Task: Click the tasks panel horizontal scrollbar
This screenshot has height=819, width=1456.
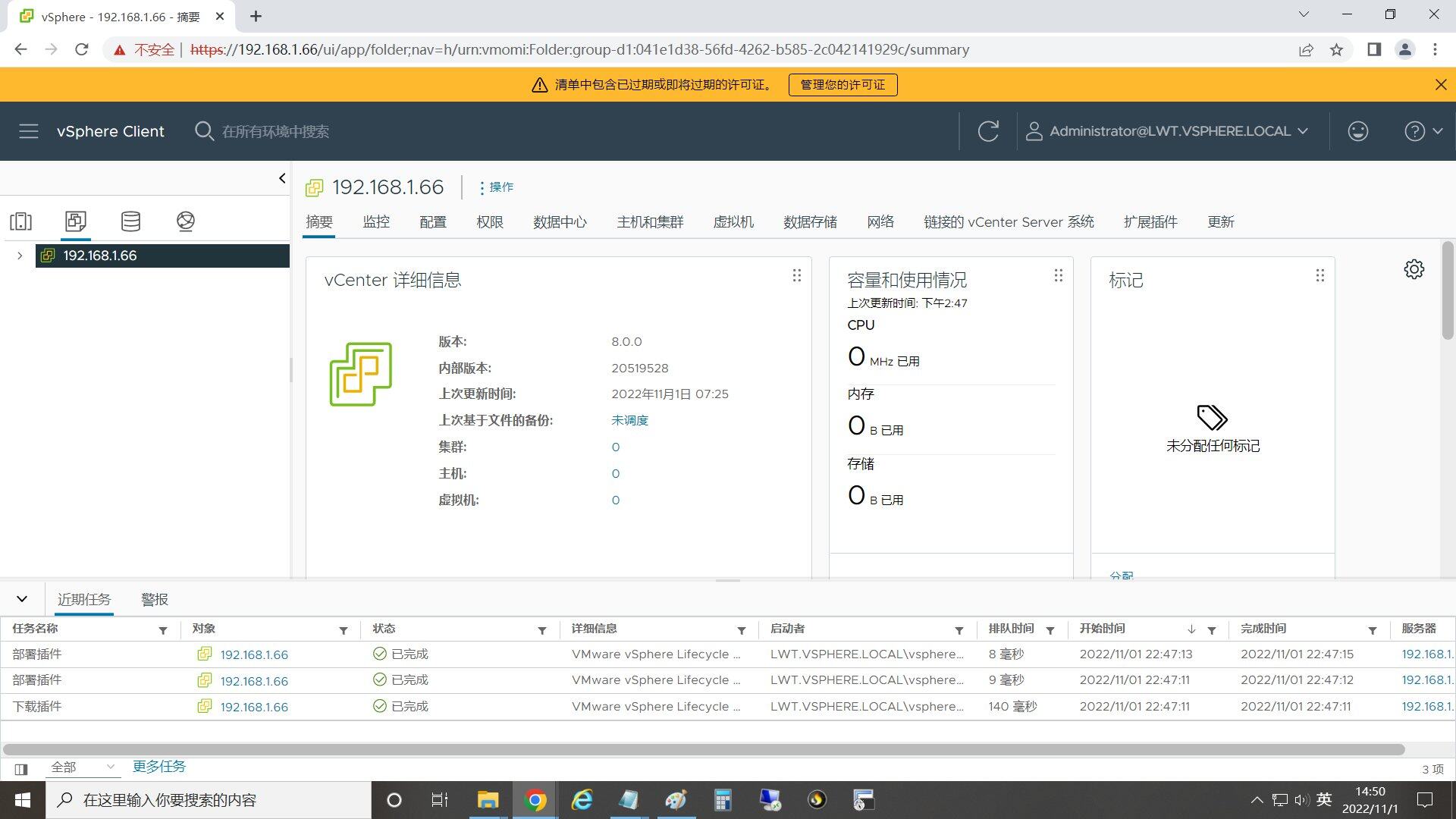Action: (704, 749)
